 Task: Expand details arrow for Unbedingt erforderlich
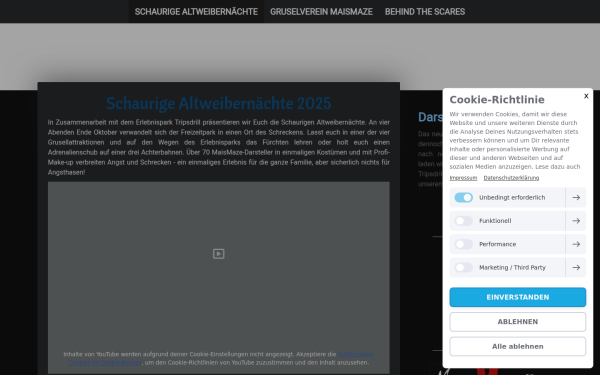pyautogui.click(x=576, y=197)
